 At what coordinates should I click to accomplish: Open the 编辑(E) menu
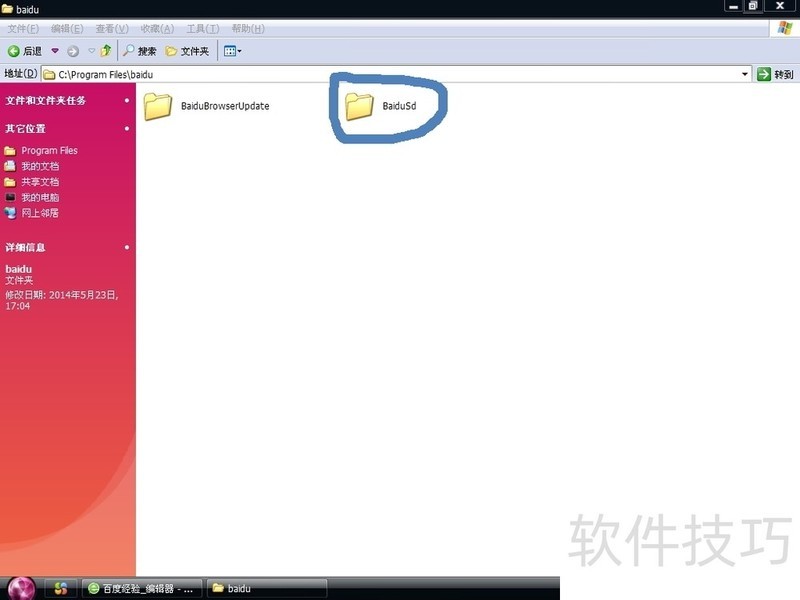tap(67, 29)
